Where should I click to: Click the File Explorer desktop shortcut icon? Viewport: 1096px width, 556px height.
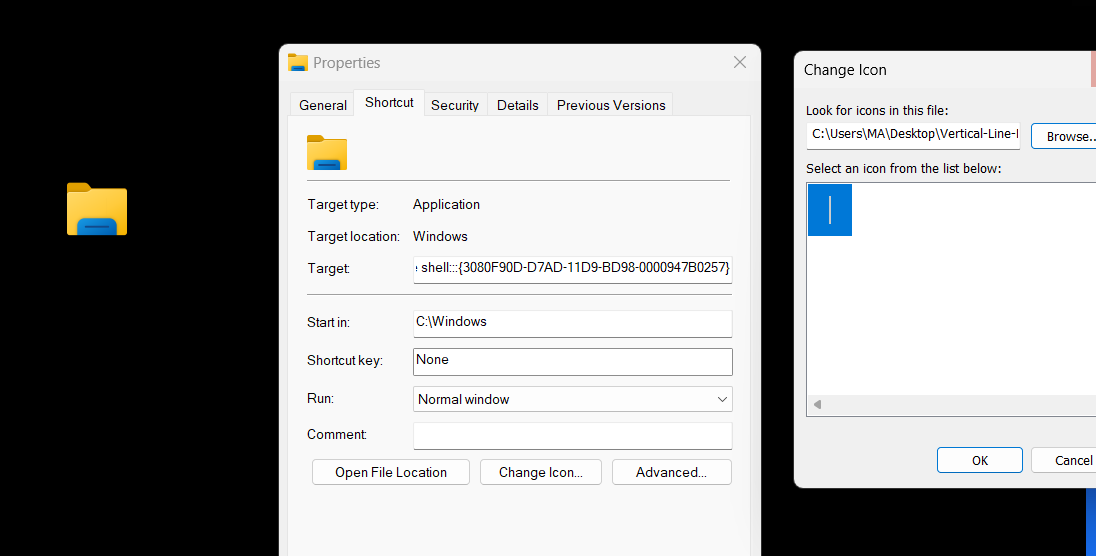click(x=96, y=209)
